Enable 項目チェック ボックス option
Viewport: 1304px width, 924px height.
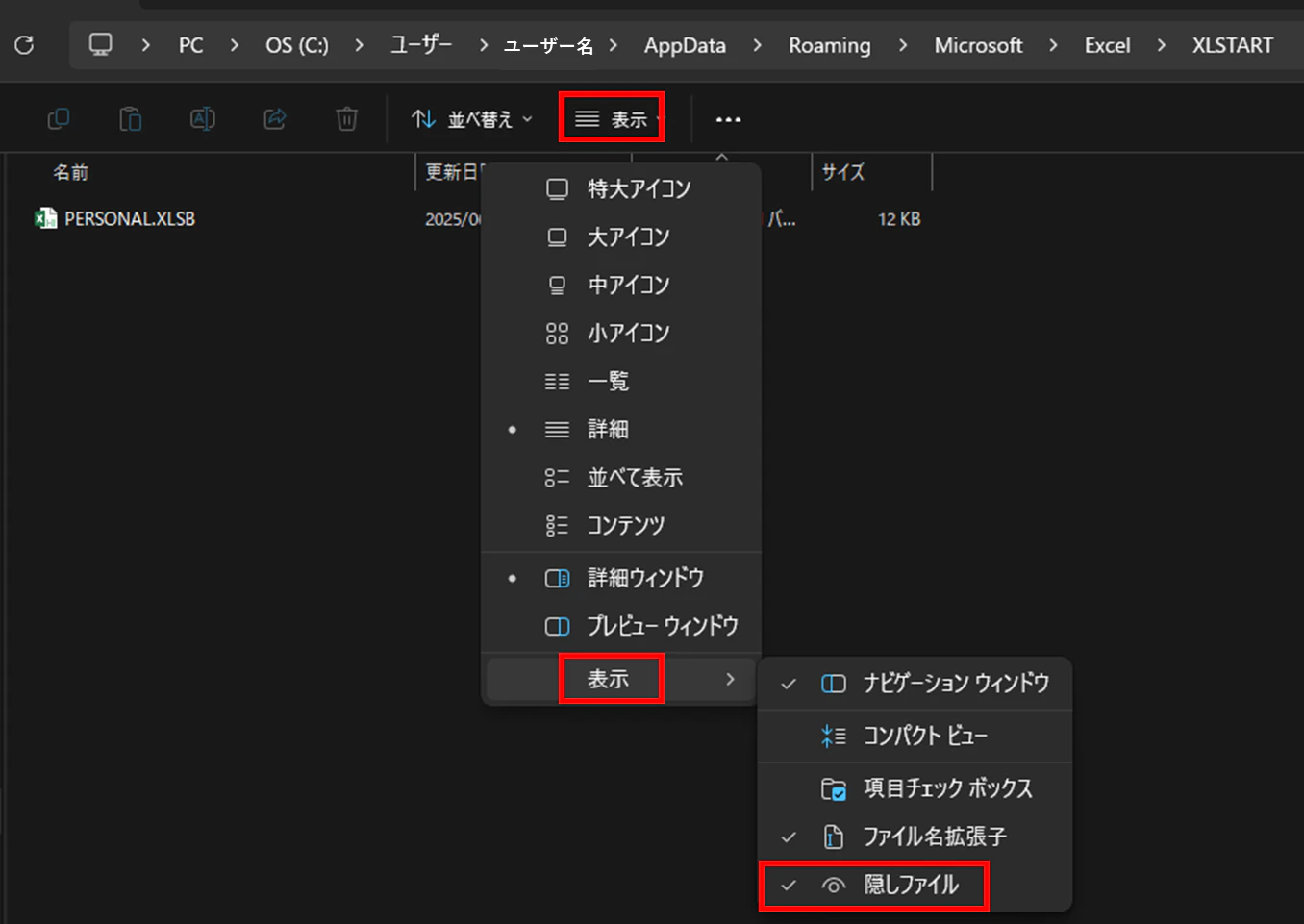pyautogui.click(x=914, y=788)
